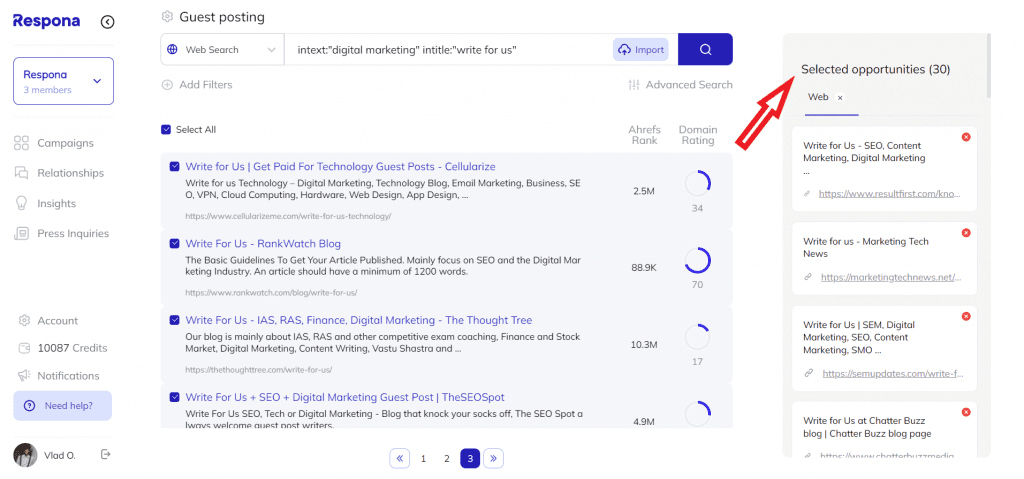Viewport: 1024px width, 479px height.
Task: Open resultfirst.com link in opportunity card
Action: (890, 194)
